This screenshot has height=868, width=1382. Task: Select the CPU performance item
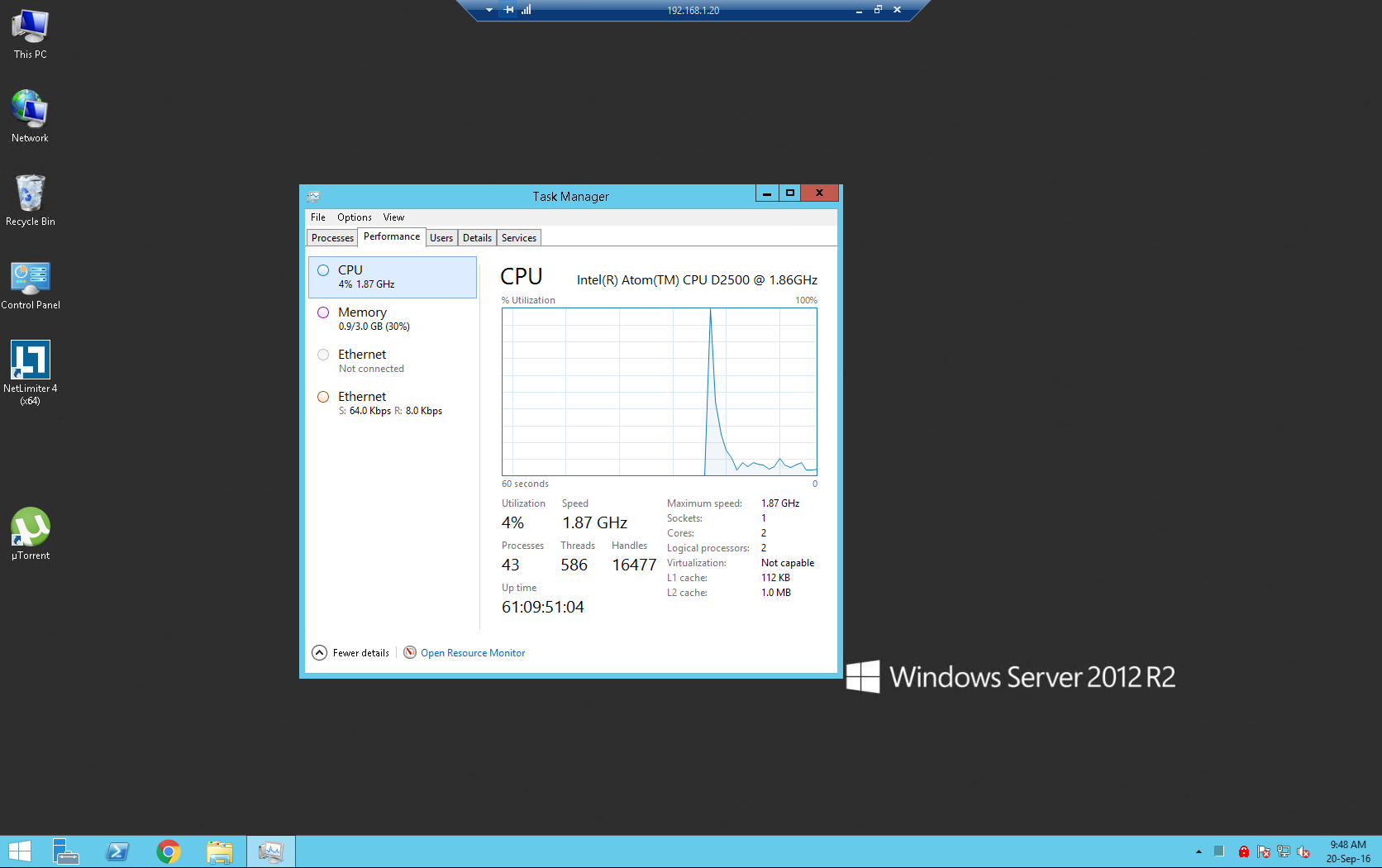[393, 277]
